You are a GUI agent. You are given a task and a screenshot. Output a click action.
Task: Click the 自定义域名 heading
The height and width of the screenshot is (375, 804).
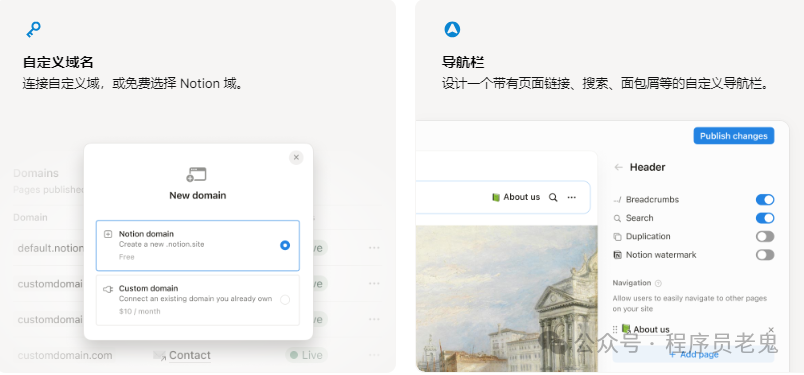click(x=58, y=63)
